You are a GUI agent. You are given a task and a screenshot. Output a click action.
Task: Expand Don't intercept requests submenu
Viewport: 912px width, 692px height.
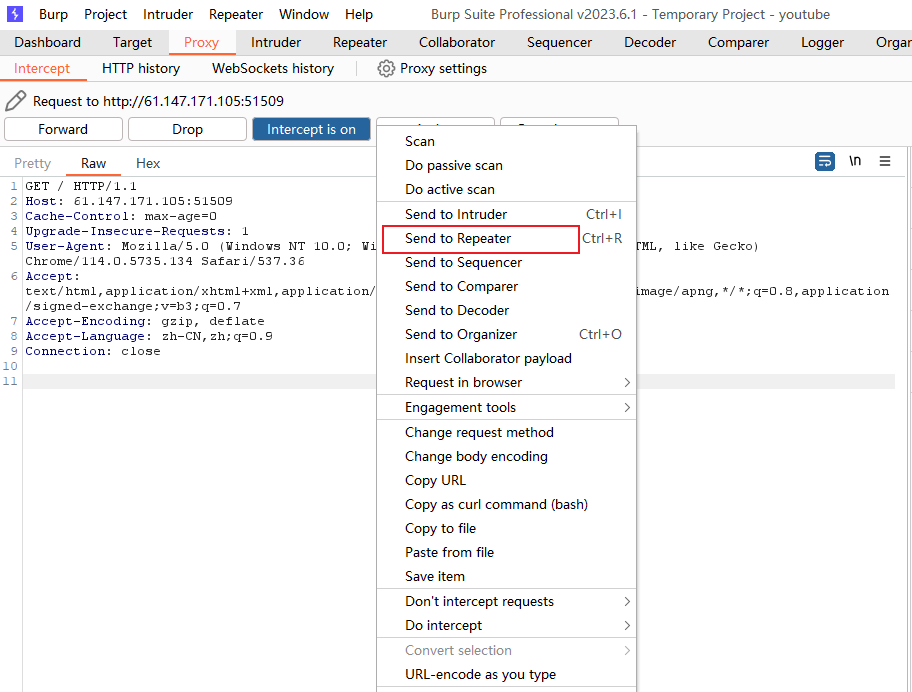point(506,601)
